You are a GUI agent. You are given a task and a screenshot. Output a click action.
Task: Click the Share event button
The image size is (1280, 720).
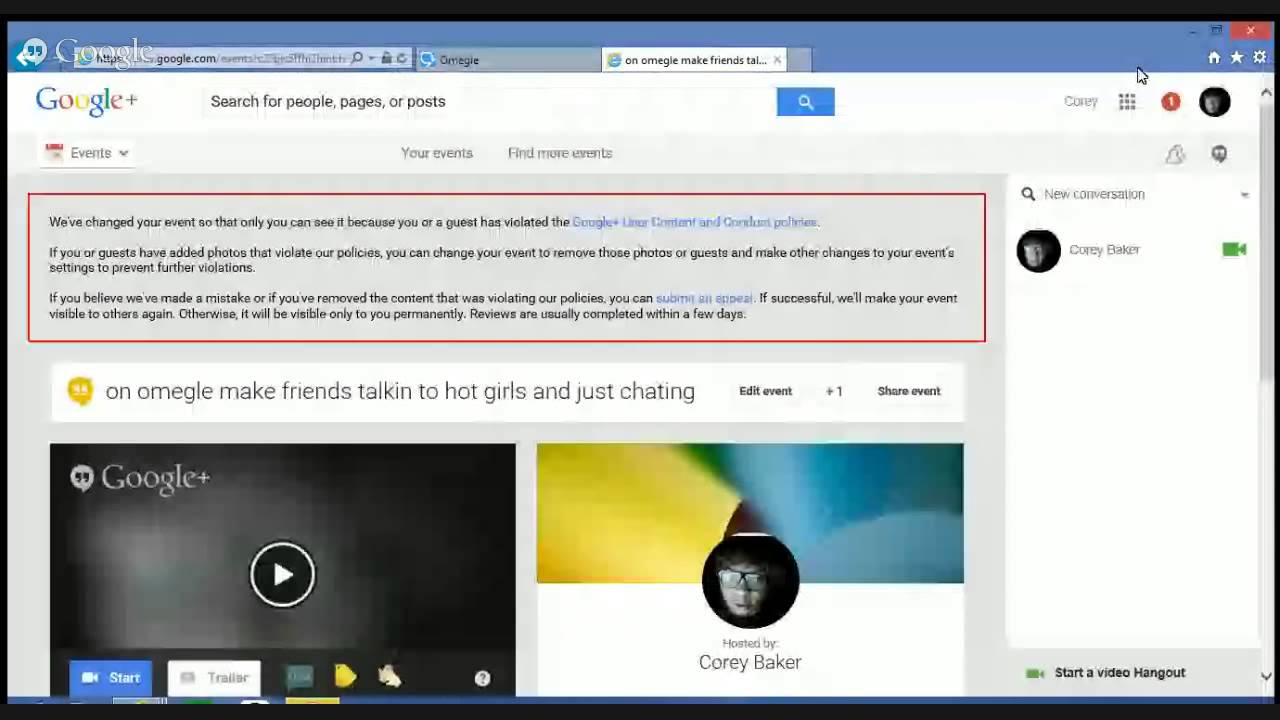click(908, 391)
